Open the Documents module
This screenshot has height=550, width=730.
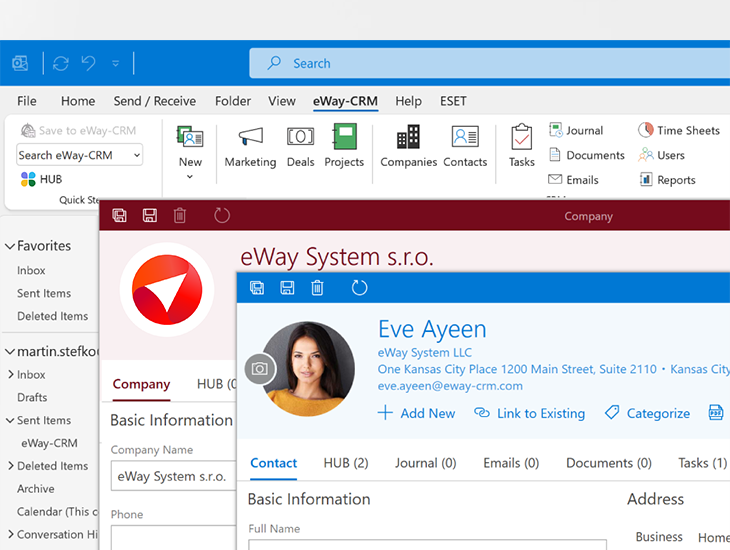click(x=587, y=155)
